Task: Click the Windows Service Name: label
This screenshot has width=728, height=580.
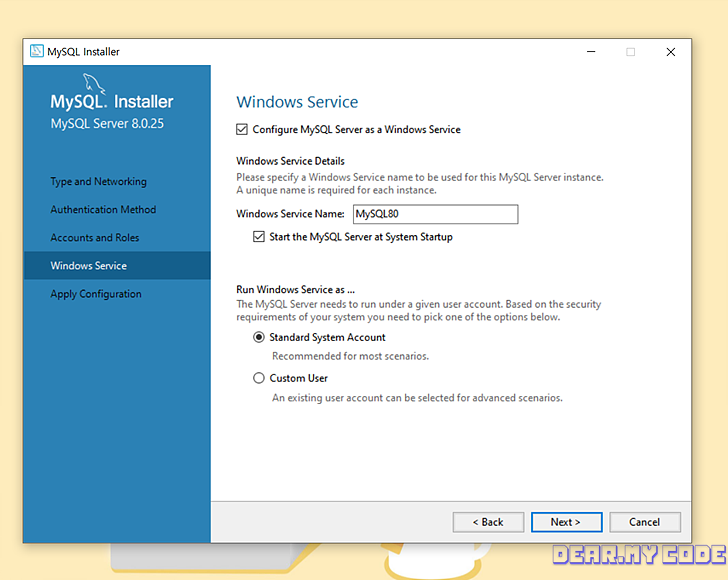Action: pos(290,214)
